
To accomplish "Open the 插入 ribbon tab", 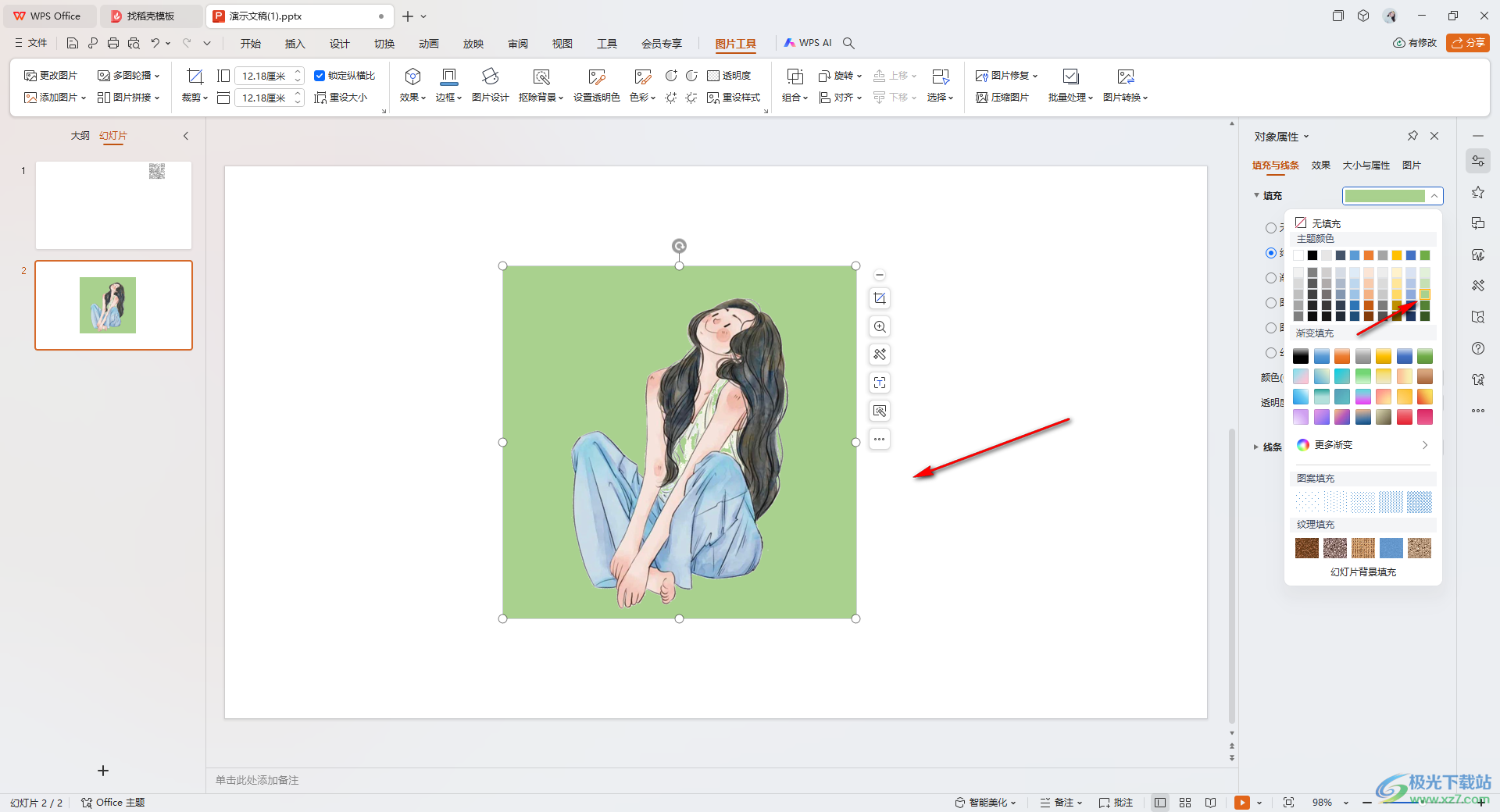I will pos(295,44).
